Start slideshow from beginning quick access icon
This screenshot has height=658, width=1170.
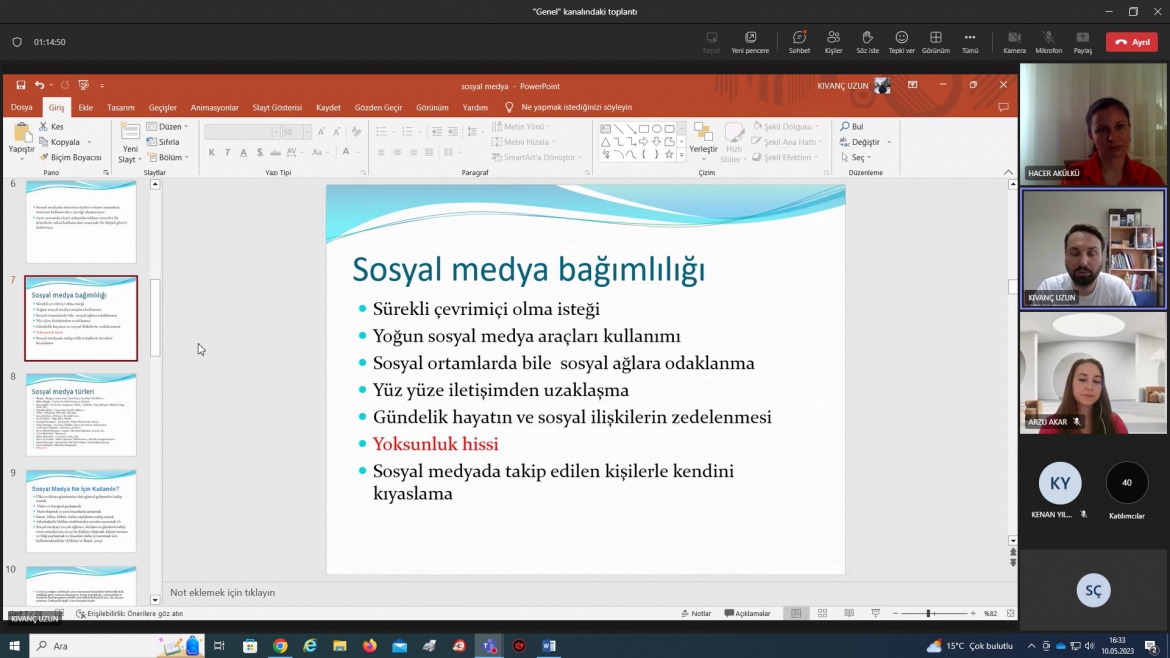[83, 85]
